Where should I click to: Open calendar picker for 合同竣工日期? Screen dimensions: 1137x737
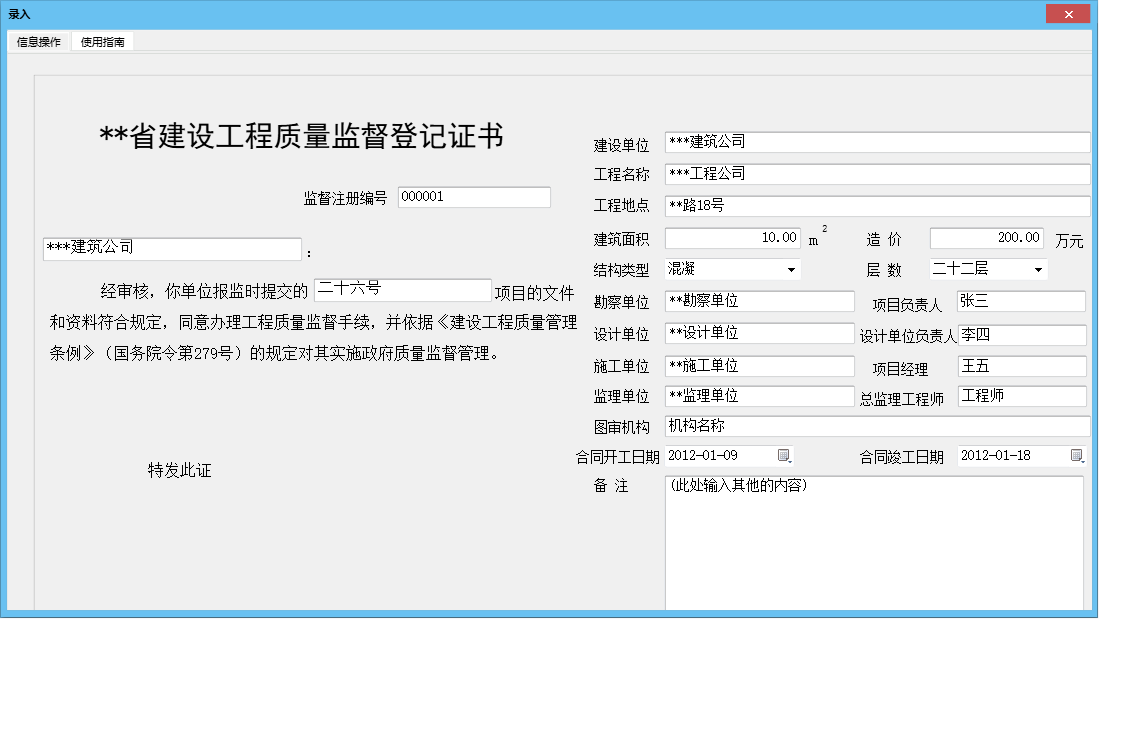1077,456
